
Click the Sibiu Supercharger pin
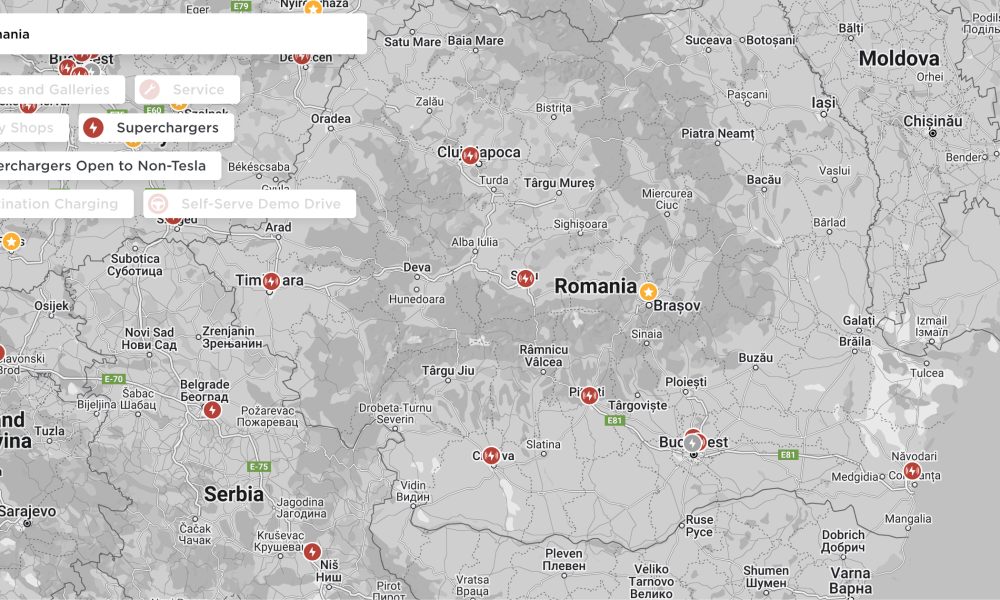526,278
